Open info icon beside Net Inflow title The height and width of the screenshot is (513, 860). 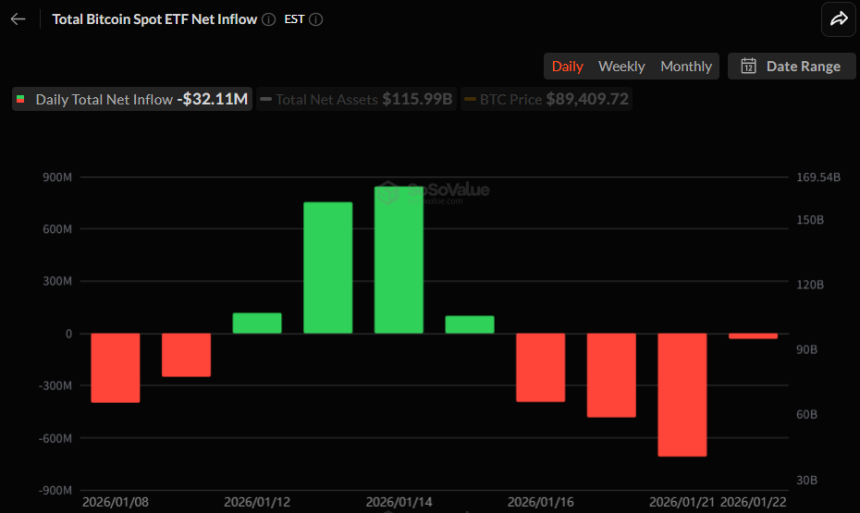[x=268, y=19]
